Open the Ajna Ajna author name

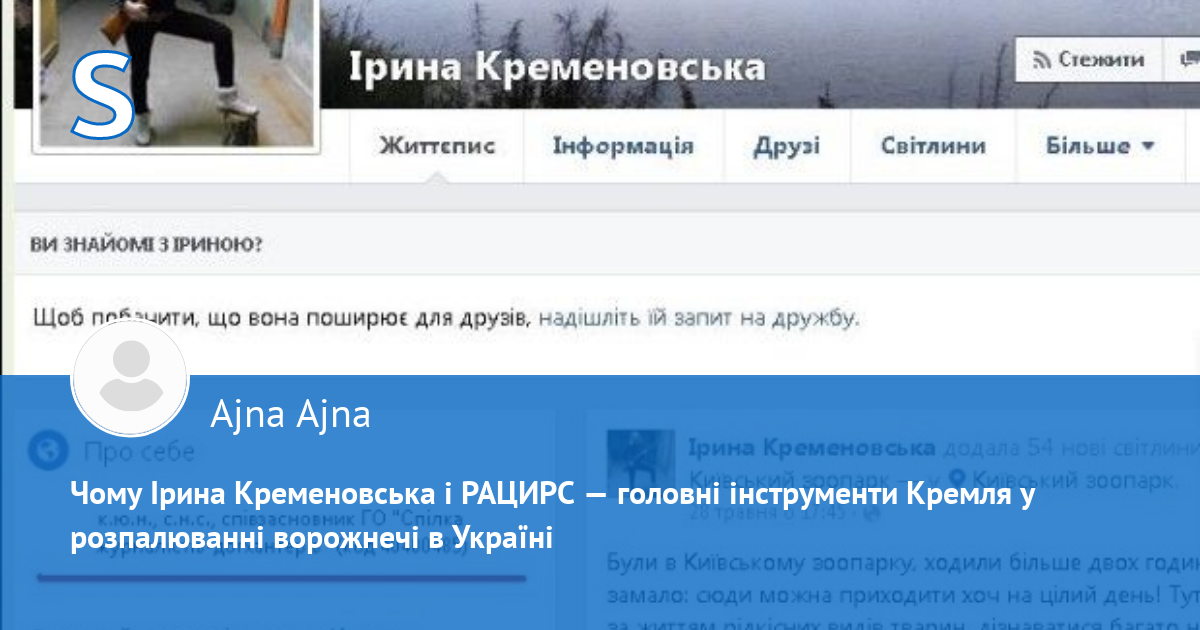290,414
